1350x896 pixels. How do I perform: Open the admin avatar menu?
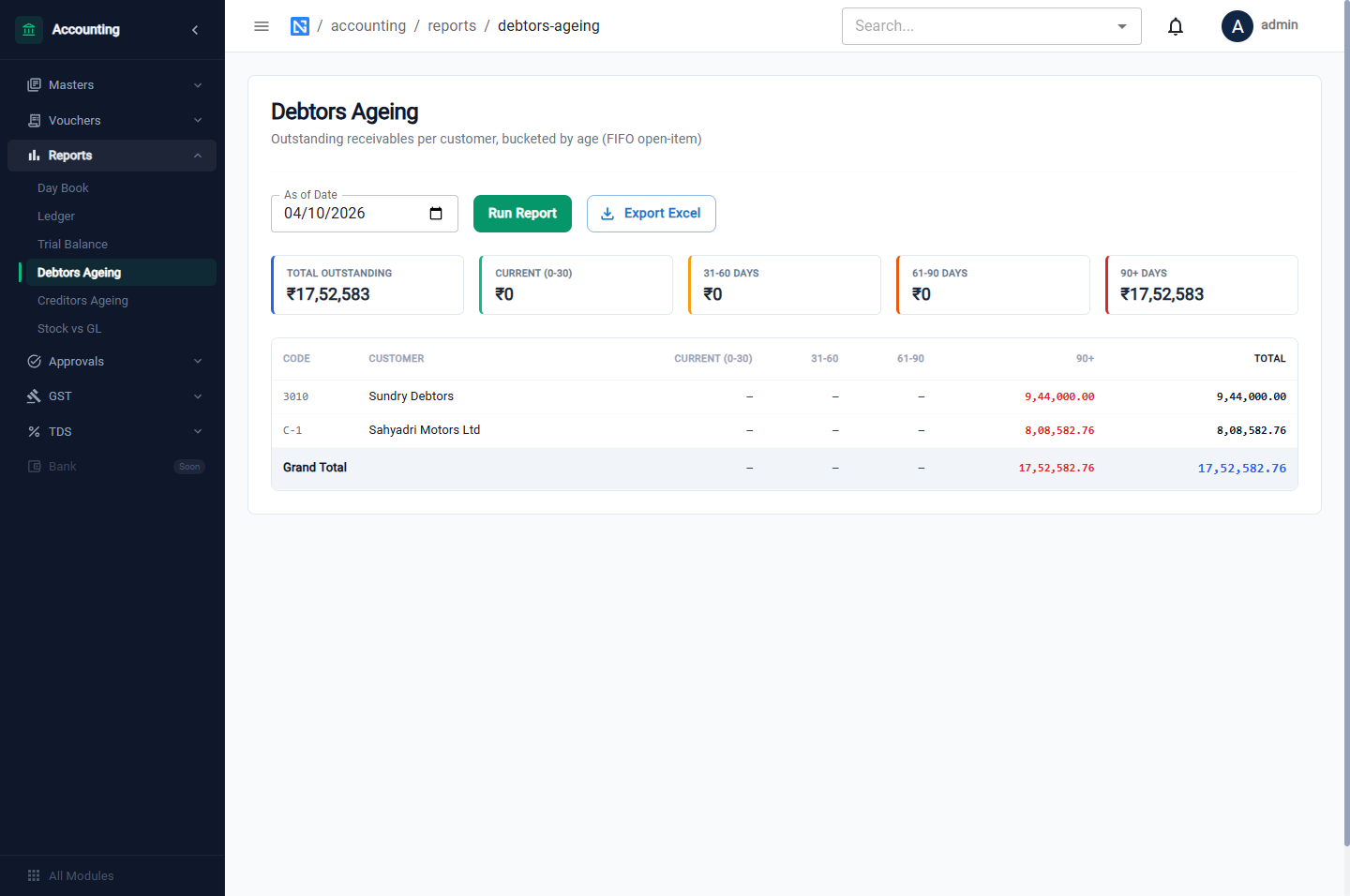(x=1237, y=26)
